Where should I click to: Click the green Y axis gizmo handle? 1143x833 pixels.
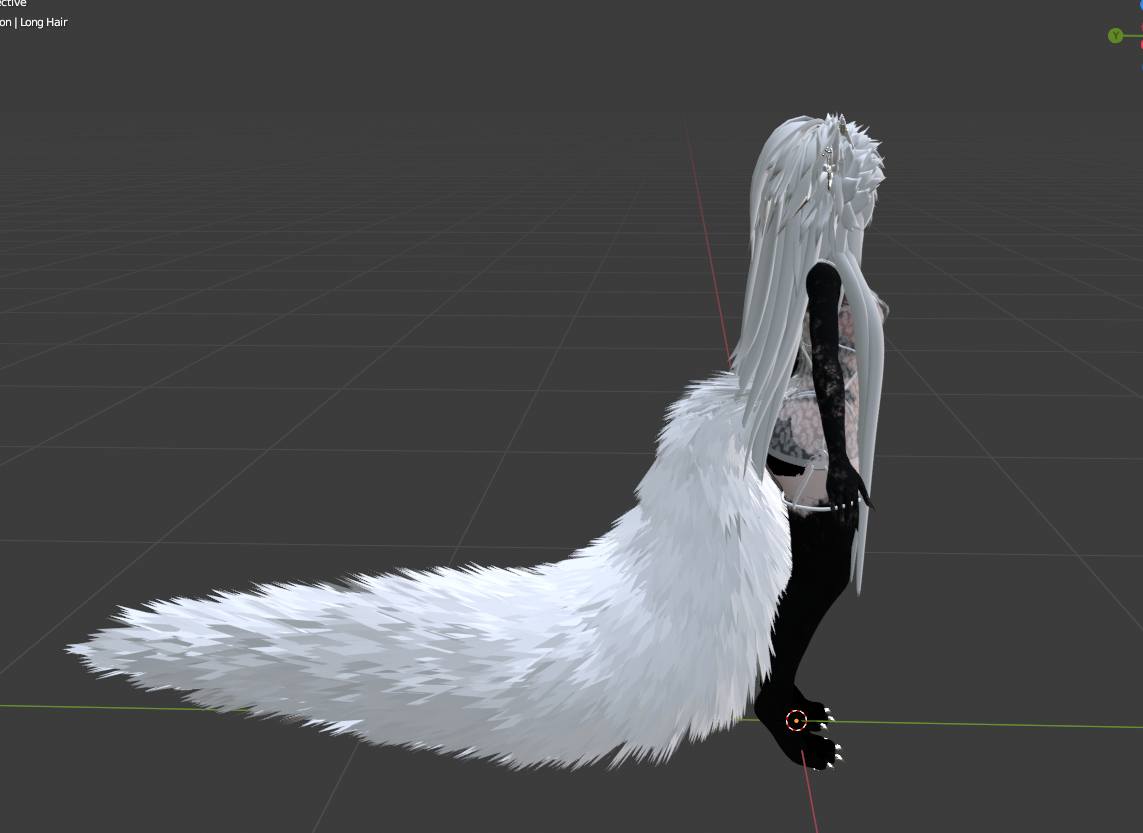click(x=1115, y=36)
